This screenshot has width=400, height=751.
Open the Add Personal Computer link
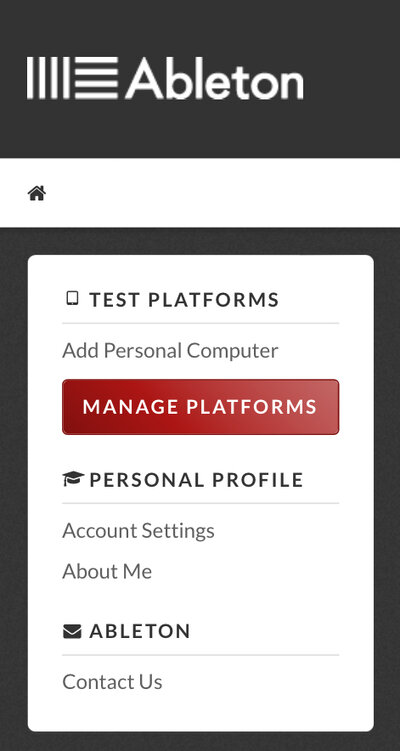pos(170,350)
